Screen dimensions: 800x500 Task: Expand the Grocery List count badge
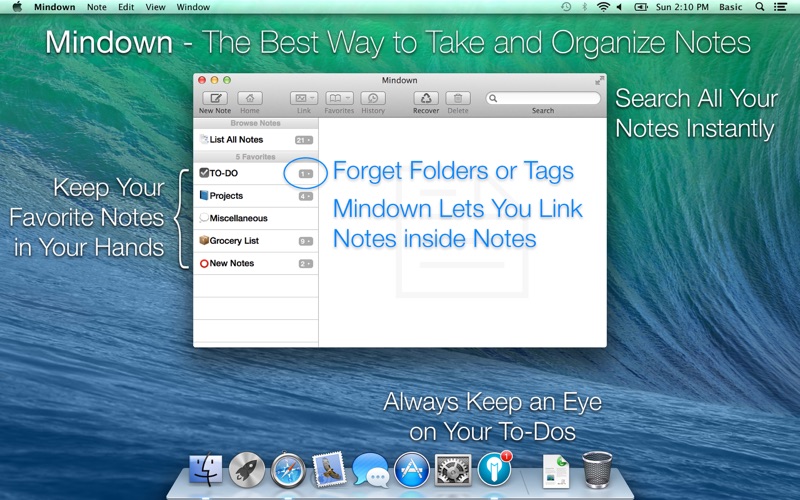tap(306, 241)
